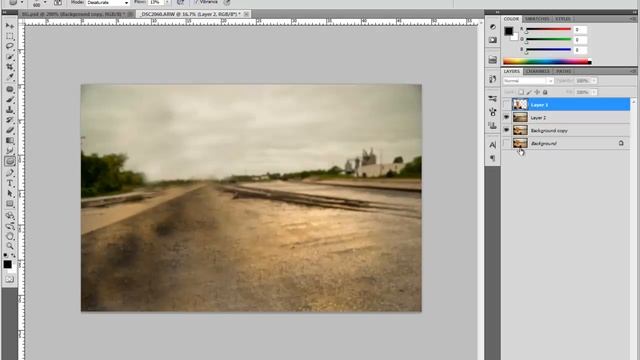This screenshot has height=360, width=640.
Task: Select the Spot Healing Brush tool
Action: pyautogui.click(x=10, y=89)
